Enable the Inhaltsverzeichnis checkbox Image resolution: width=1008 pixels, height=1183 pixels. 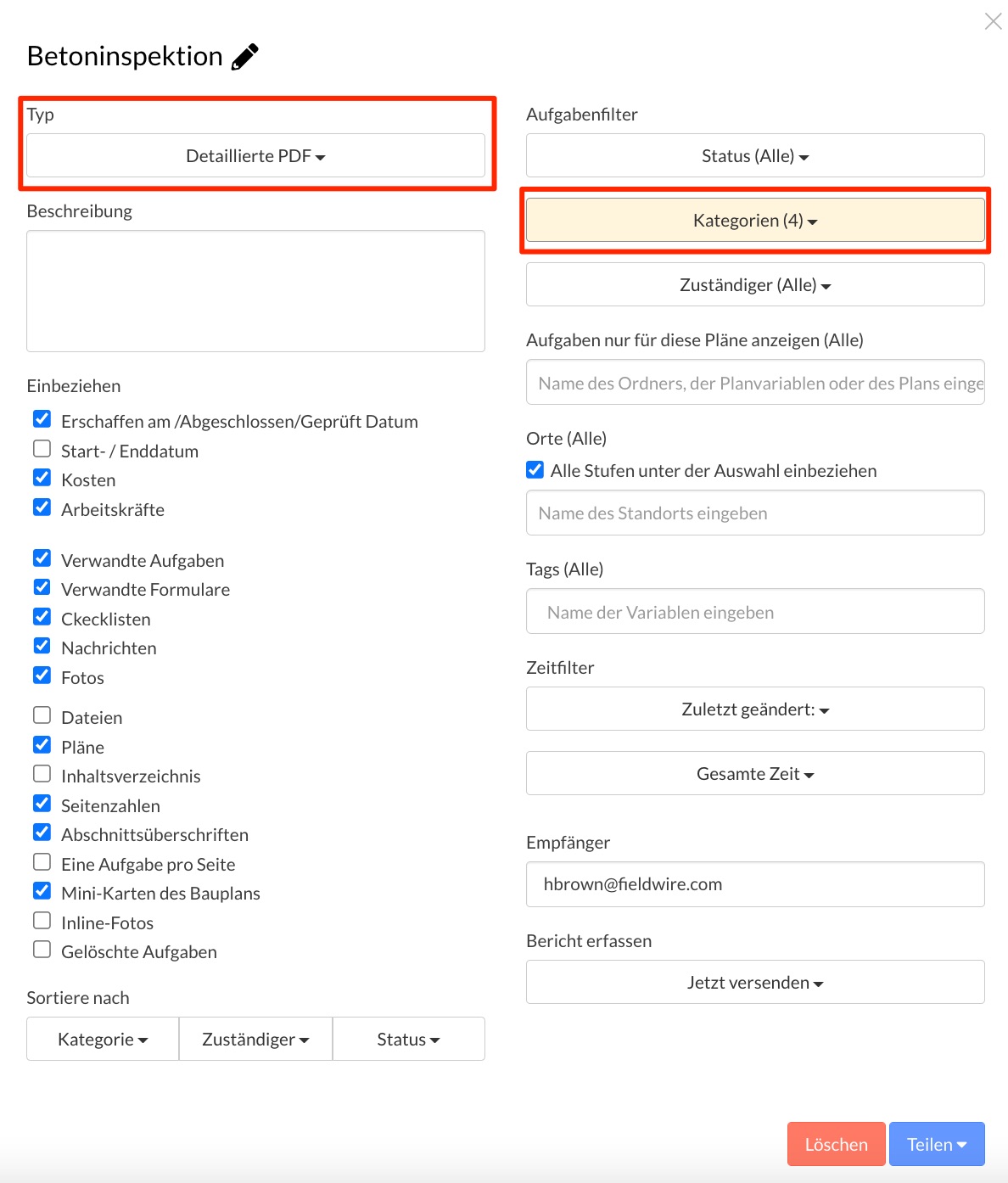42,774
